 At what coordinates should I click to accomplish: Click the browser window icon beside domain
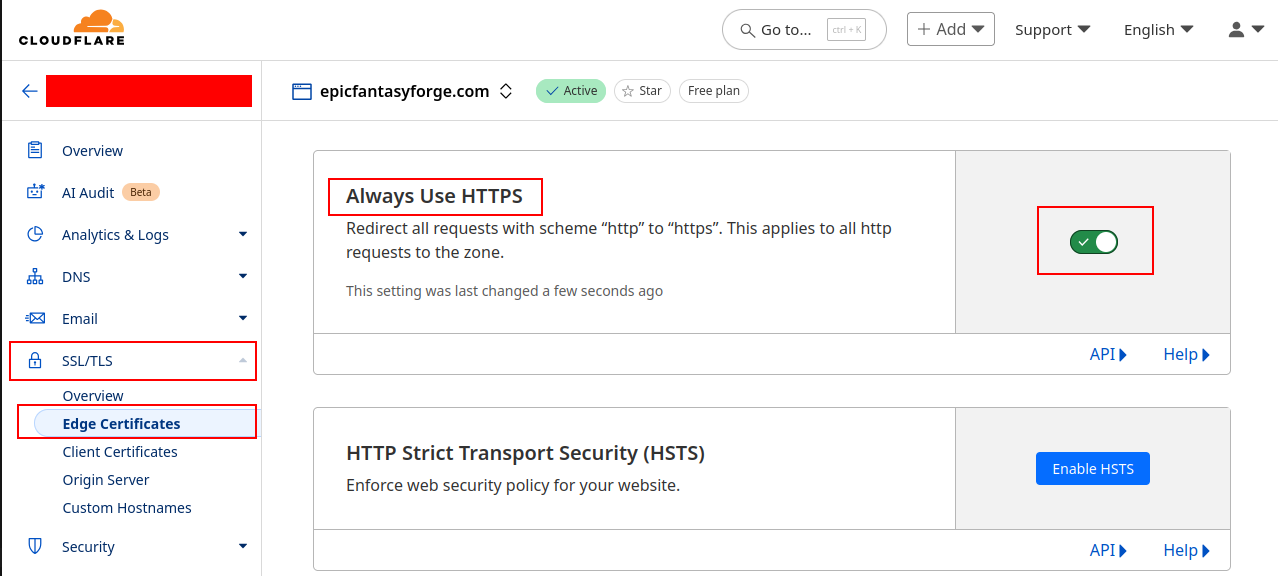[x=302, y=91]
